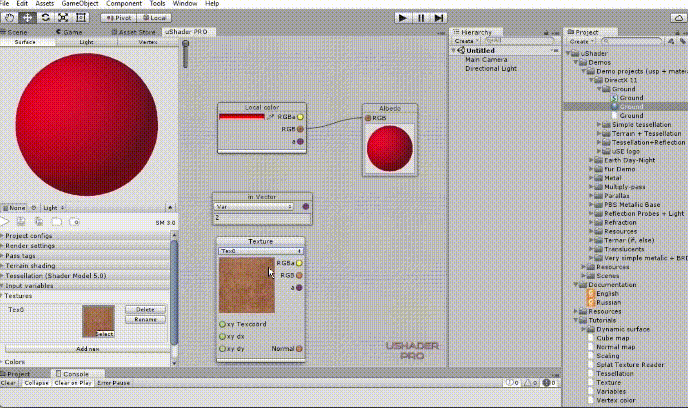Image resolution: width=688 pixels, height=408 pixels.
Task: Click the color picker eyedropper on Local color node
Action: [x=270, y=117]
